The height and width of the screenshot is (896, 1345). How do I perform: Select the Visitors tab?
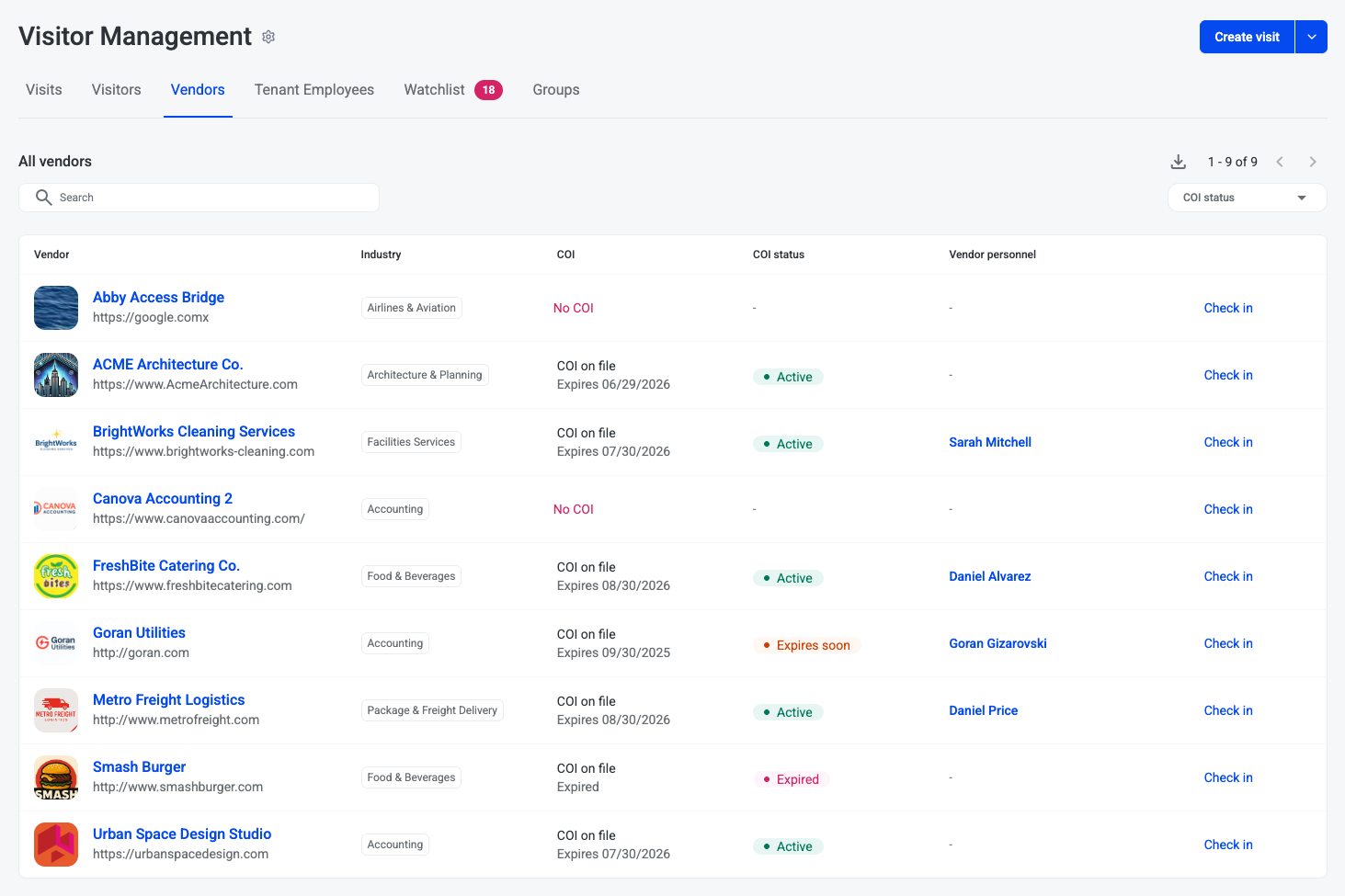tap(116, 90)
